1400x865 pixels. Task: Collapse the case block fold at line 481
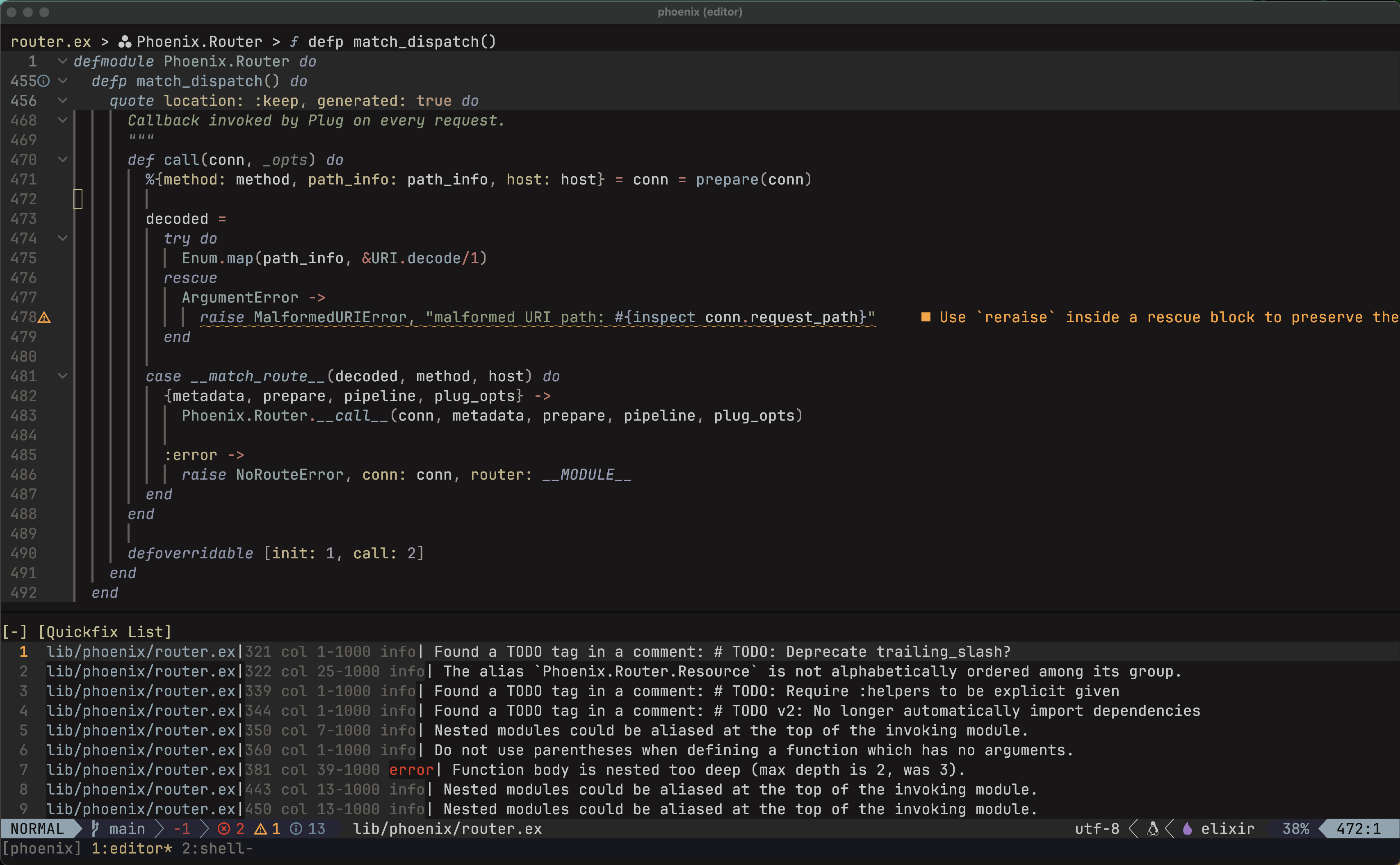[x=63, y=376]
